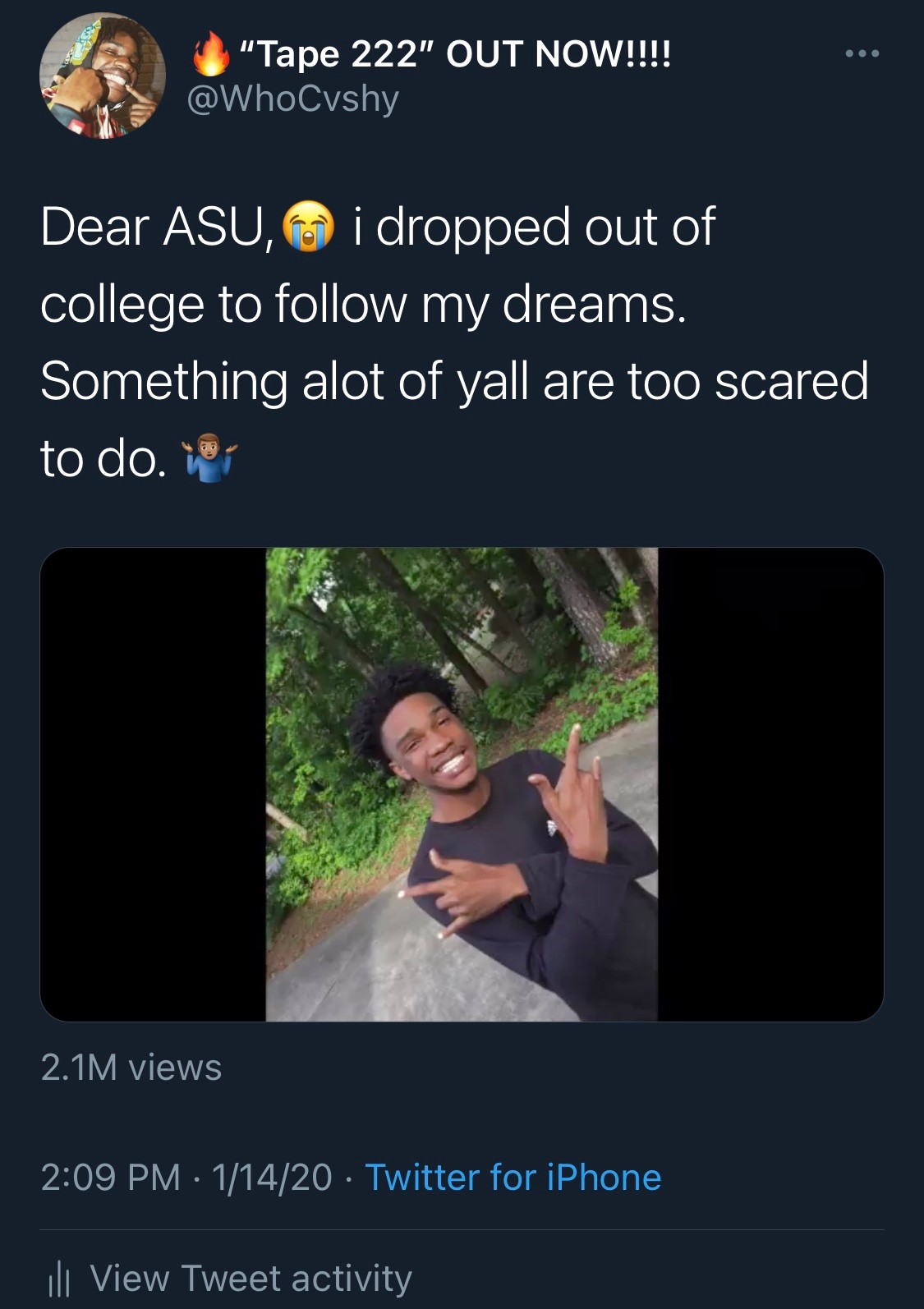The width and height of the screenshot is (924, 1309).
Task: Open the Twitter for iPhone source link
Action: (x=513, y=1177)
